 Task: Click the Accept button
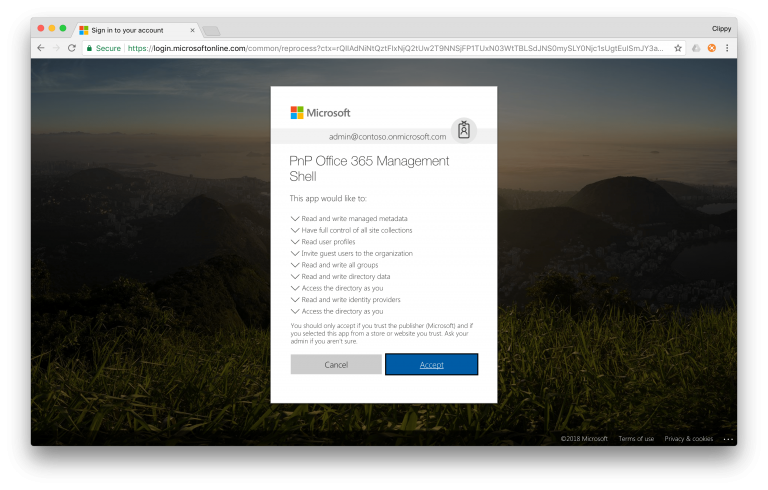pos(432,365)
